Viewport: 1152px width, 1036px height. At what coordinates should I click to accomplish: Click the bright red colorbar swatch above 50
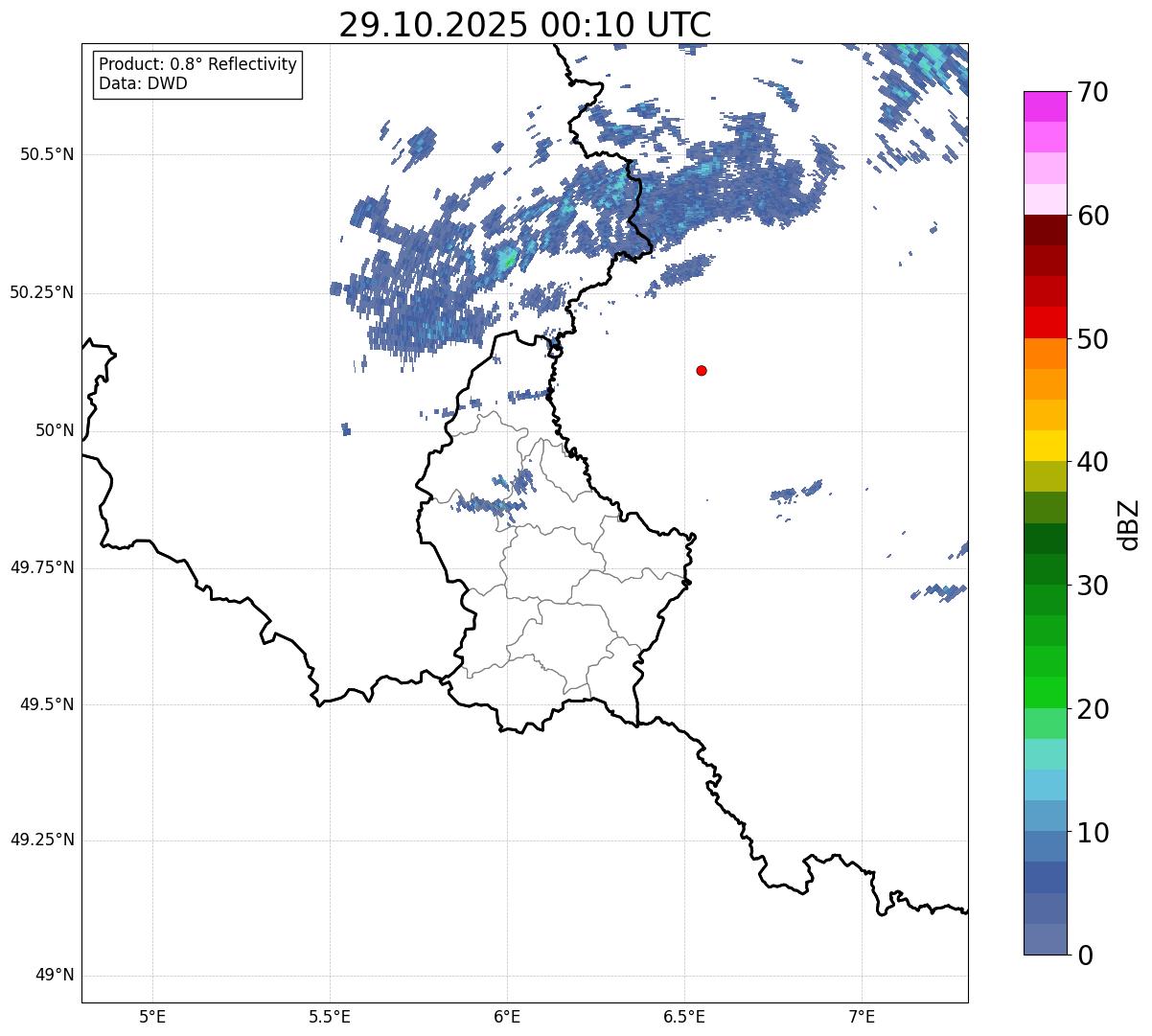pyautogui.click(x=1045, y=323)
